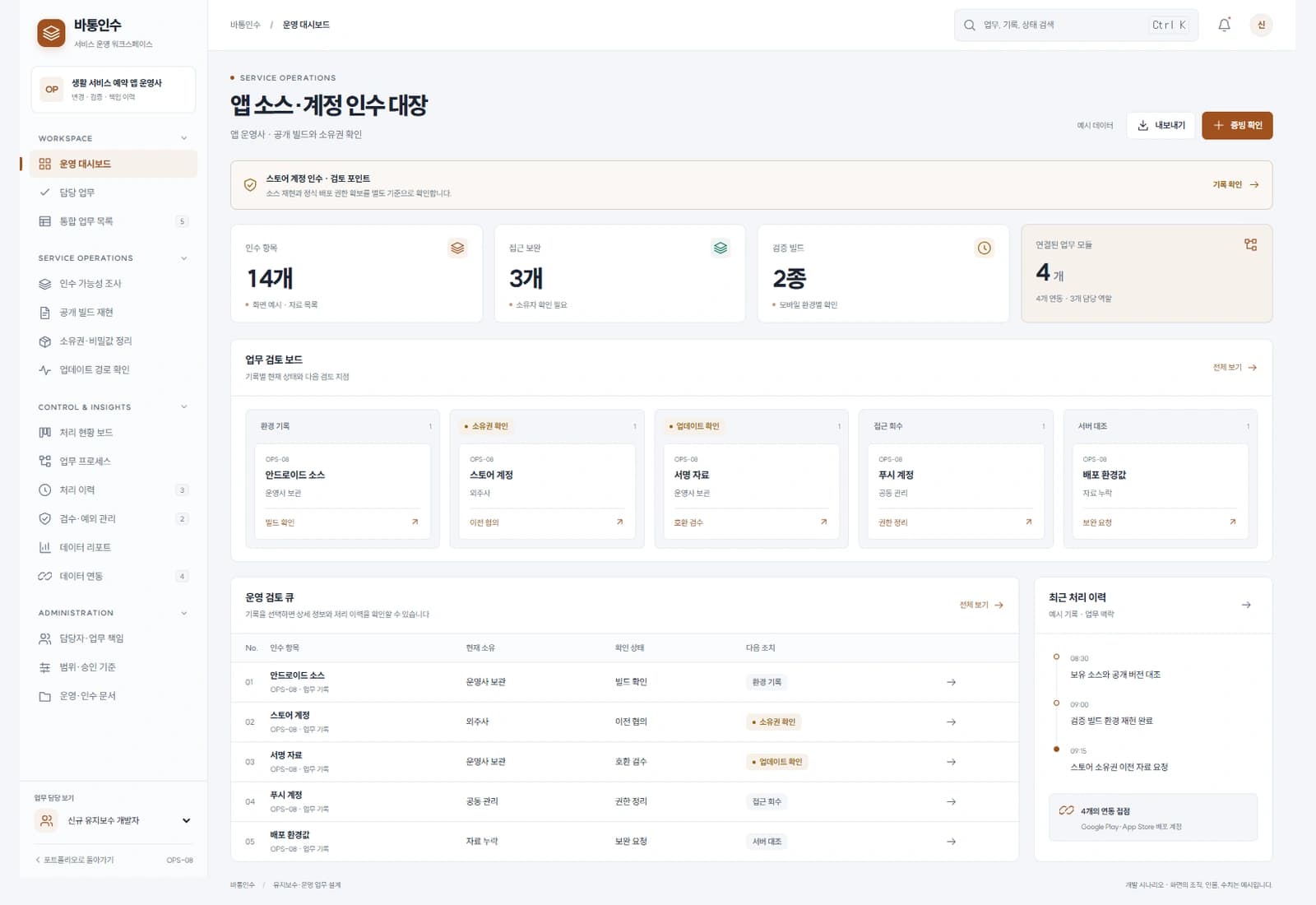Click 전체 보기 in 업무 검토 보드
This screenshot has height=905, width=1316.
click(1235, 368)
